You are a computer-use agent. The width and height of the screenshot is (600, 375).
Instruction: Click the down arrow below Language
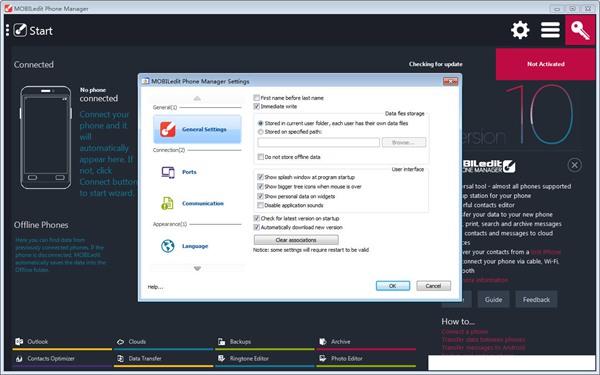click(197, 268)
